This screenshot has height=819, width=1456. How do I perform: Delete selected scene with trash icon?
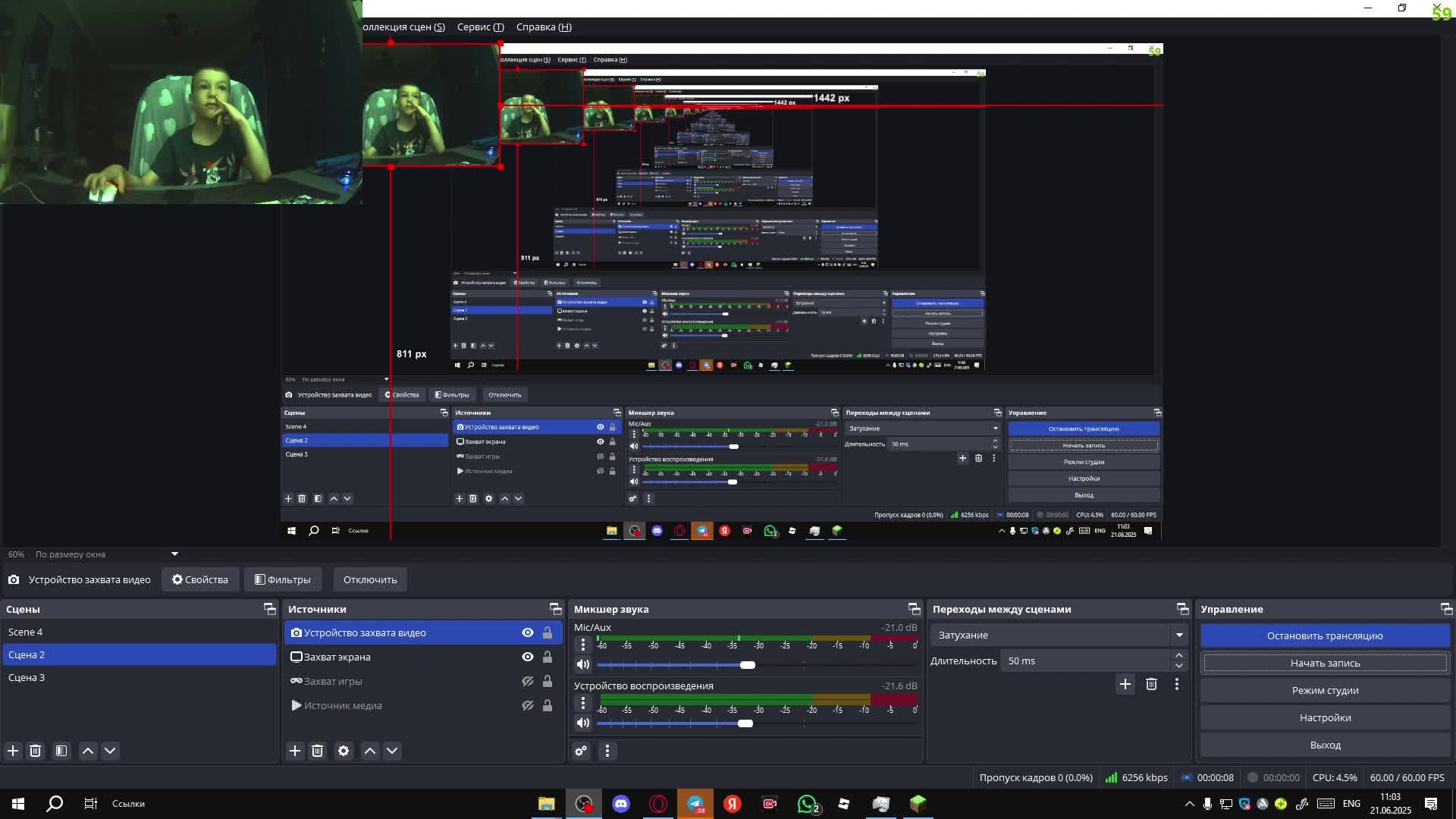[35, 751]
